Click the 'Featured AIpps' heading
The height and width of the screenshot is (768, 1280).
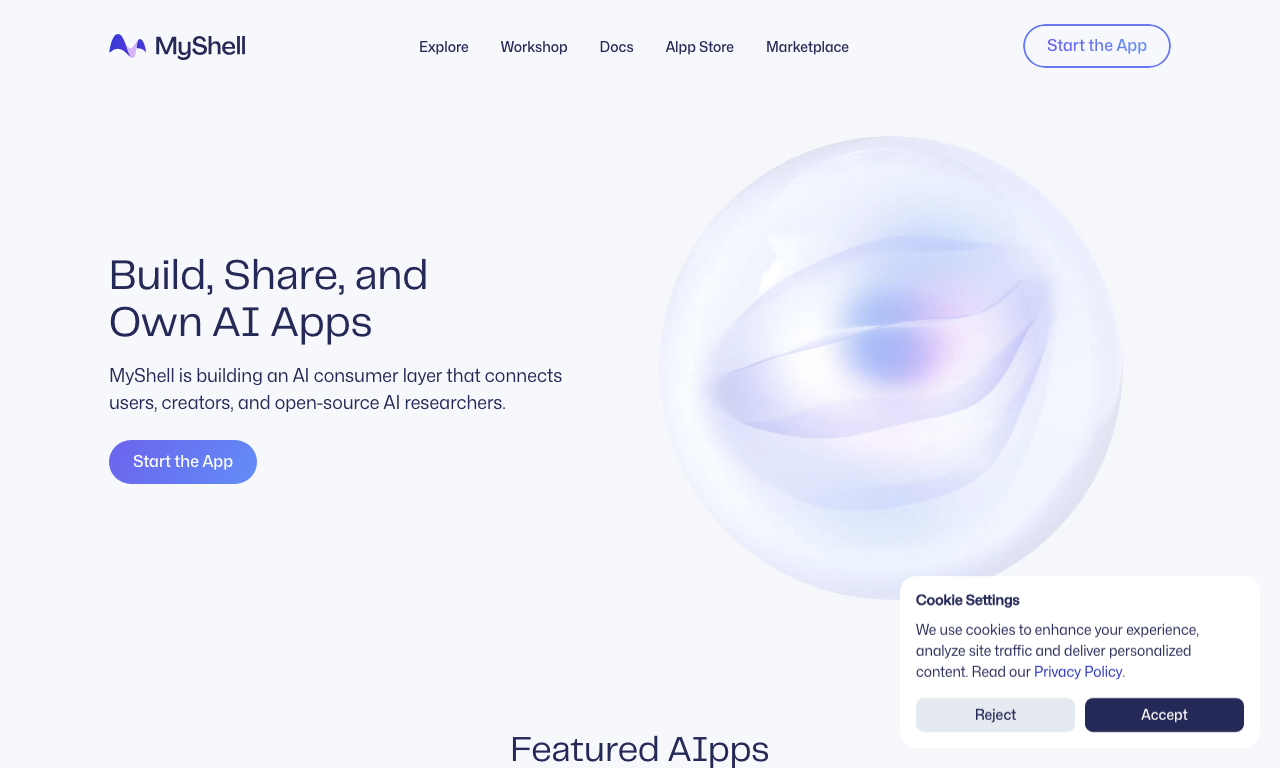[x=640, y=749]
